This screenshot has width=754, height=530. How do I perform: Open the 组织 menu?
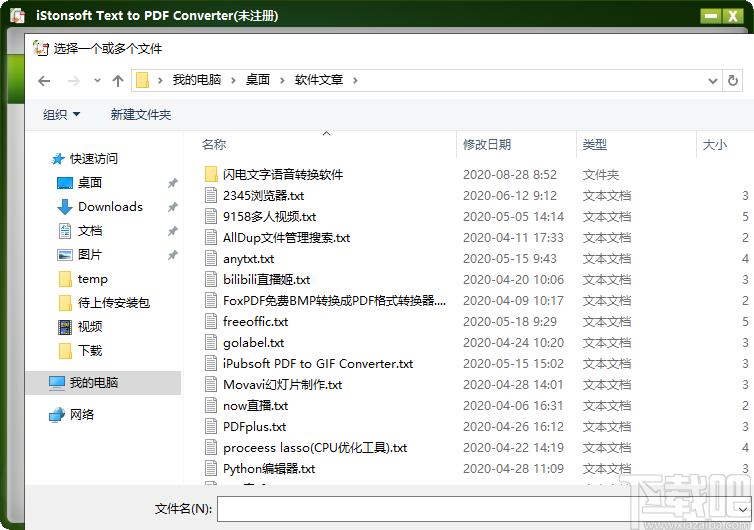tap(61, 114)
